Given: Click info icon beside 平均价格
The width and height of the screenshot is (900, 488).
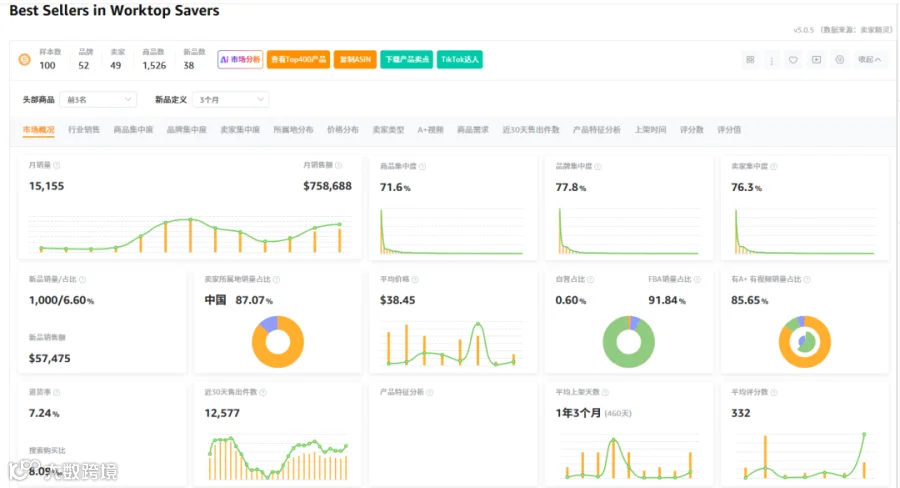Looking at the screenshot, I should point(415,280).
